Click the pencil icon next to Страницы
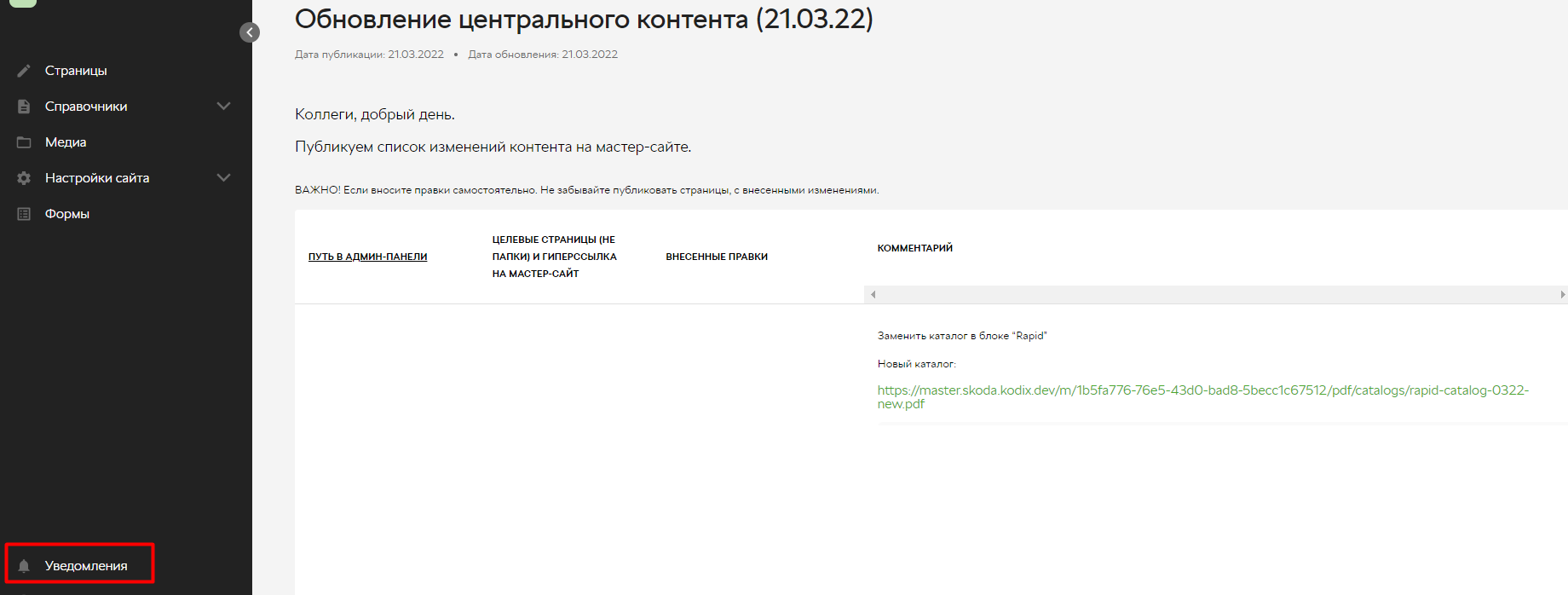1568x595 pixels. pos(24,71)
